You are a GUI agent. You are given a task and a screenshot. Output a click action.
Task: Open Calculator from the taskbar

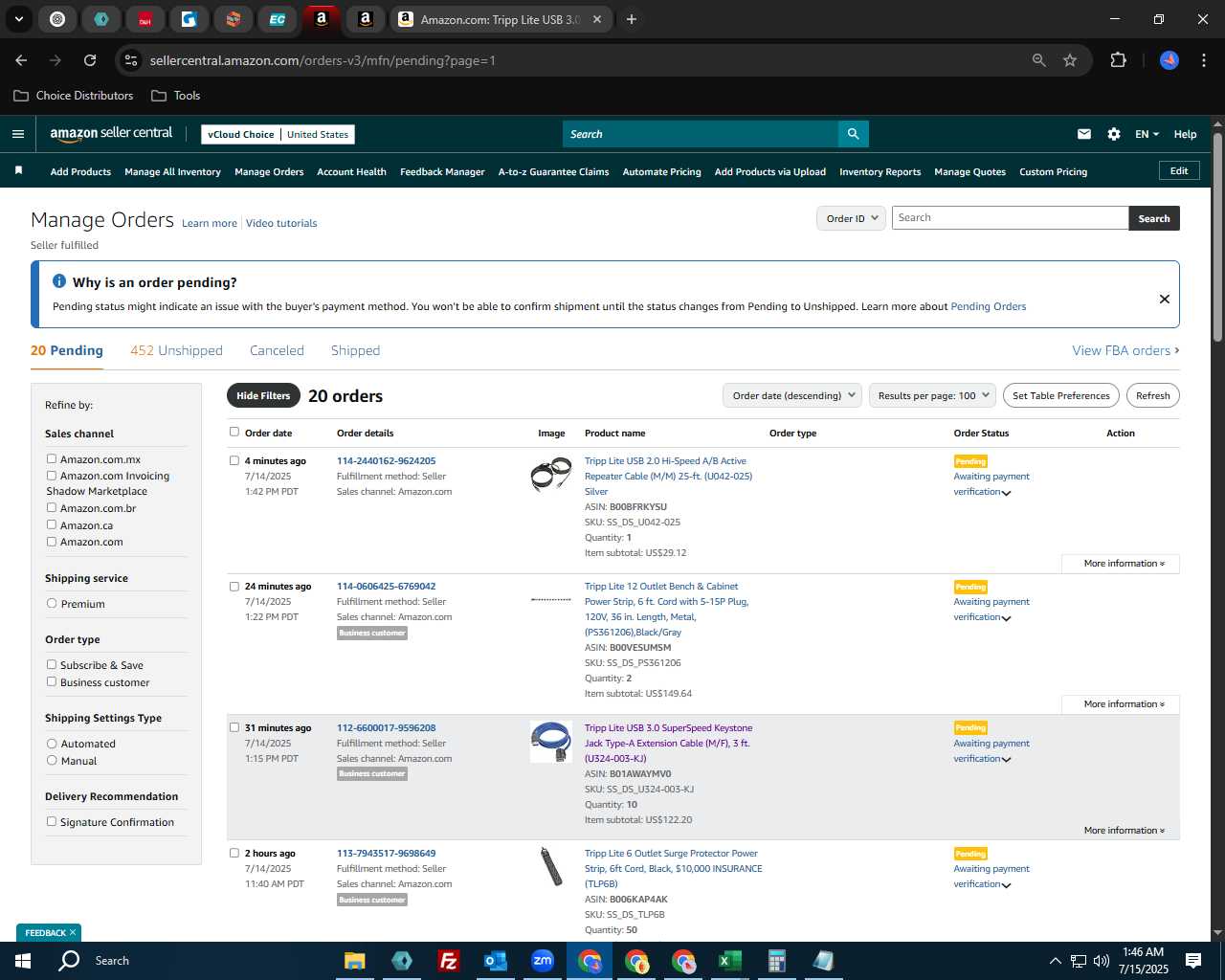776,961
